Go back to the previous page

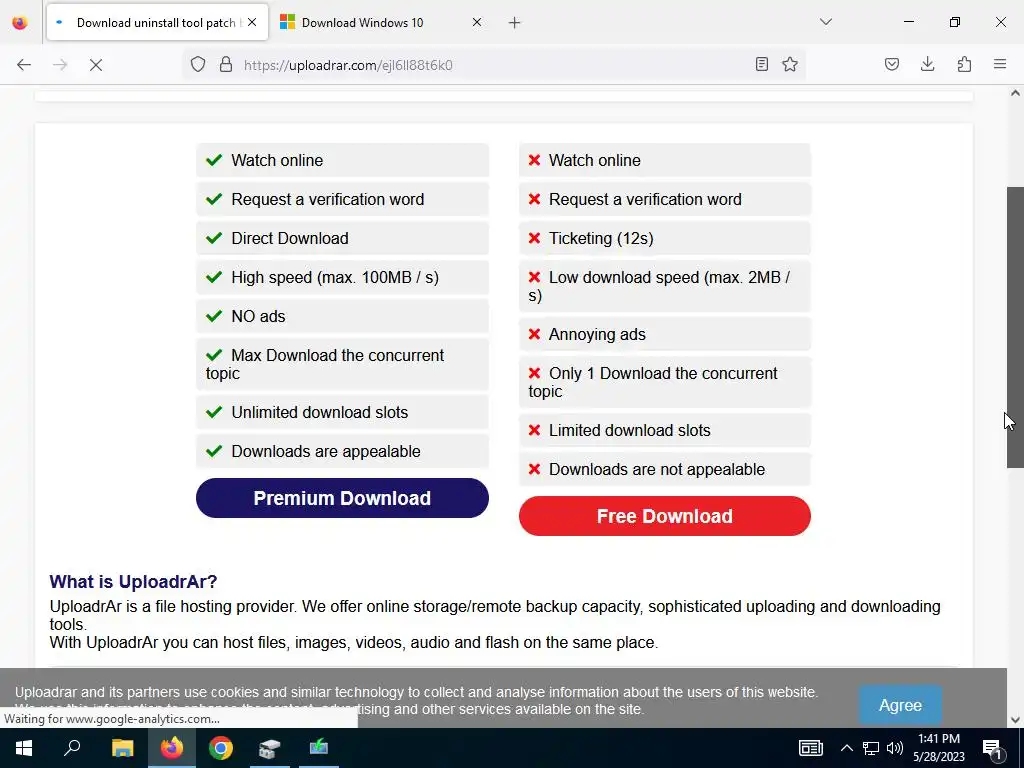(x=24, y=65)
